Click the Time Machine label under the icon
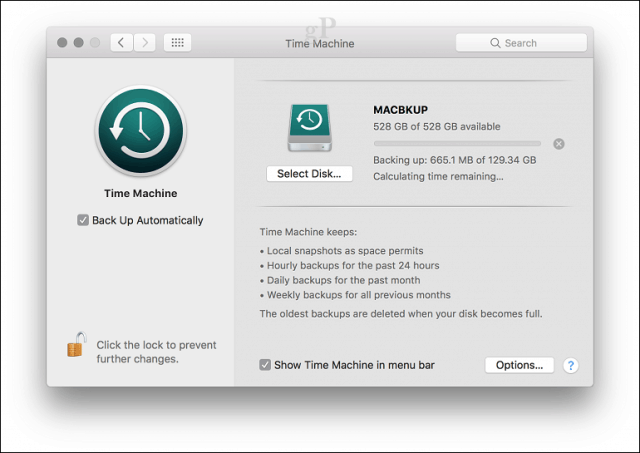 [x=141, y=193]
